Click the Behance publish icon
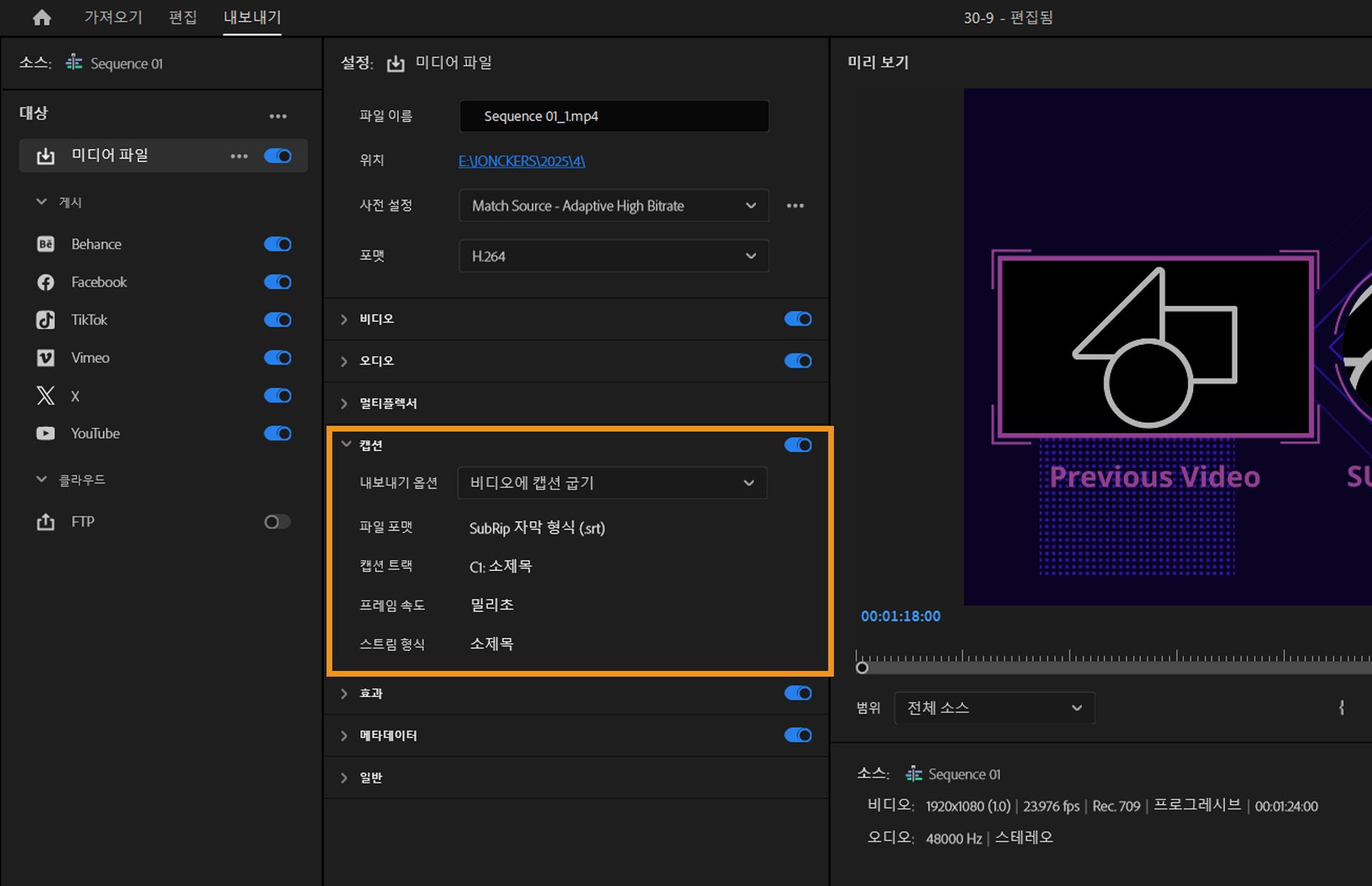The width and height of the screenshot is (1372, 886). (x=45, y=244)
